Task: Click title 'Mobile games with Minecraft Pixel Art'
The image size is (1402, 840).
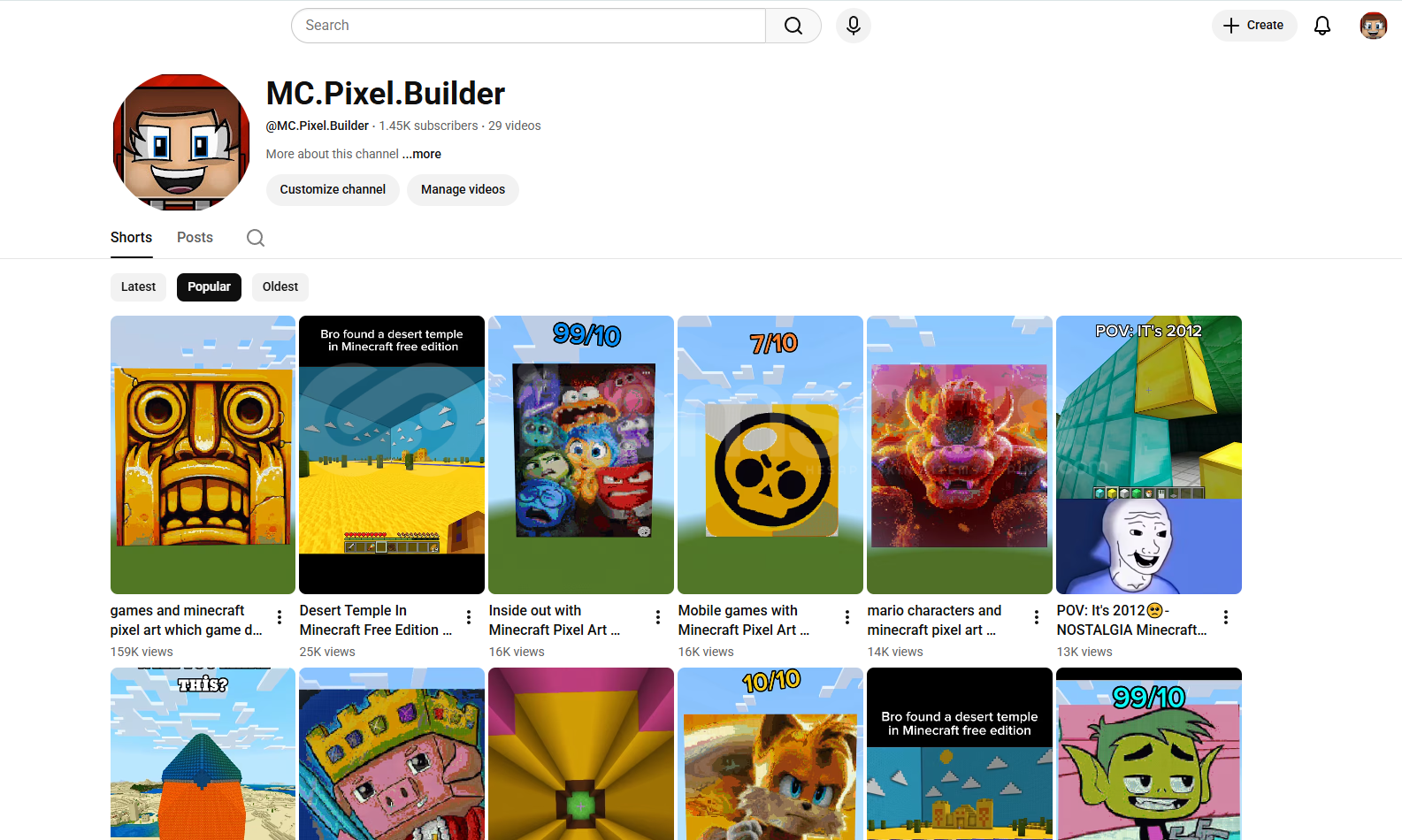Action: [744, 620]
